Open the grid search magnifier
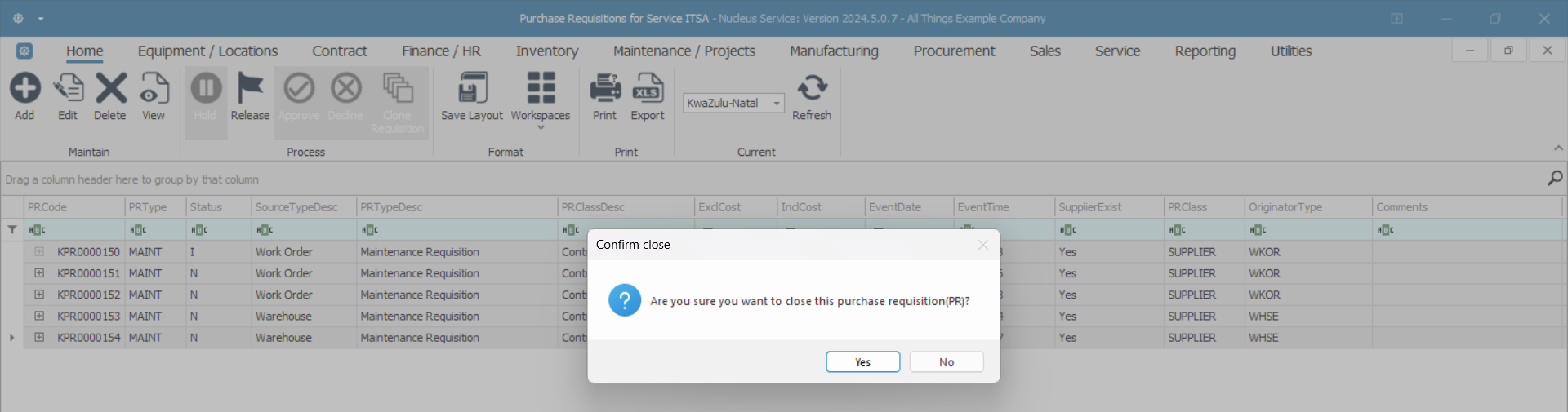The image size is (1568, 412). pyautogui.click(x=1555, y=178)
